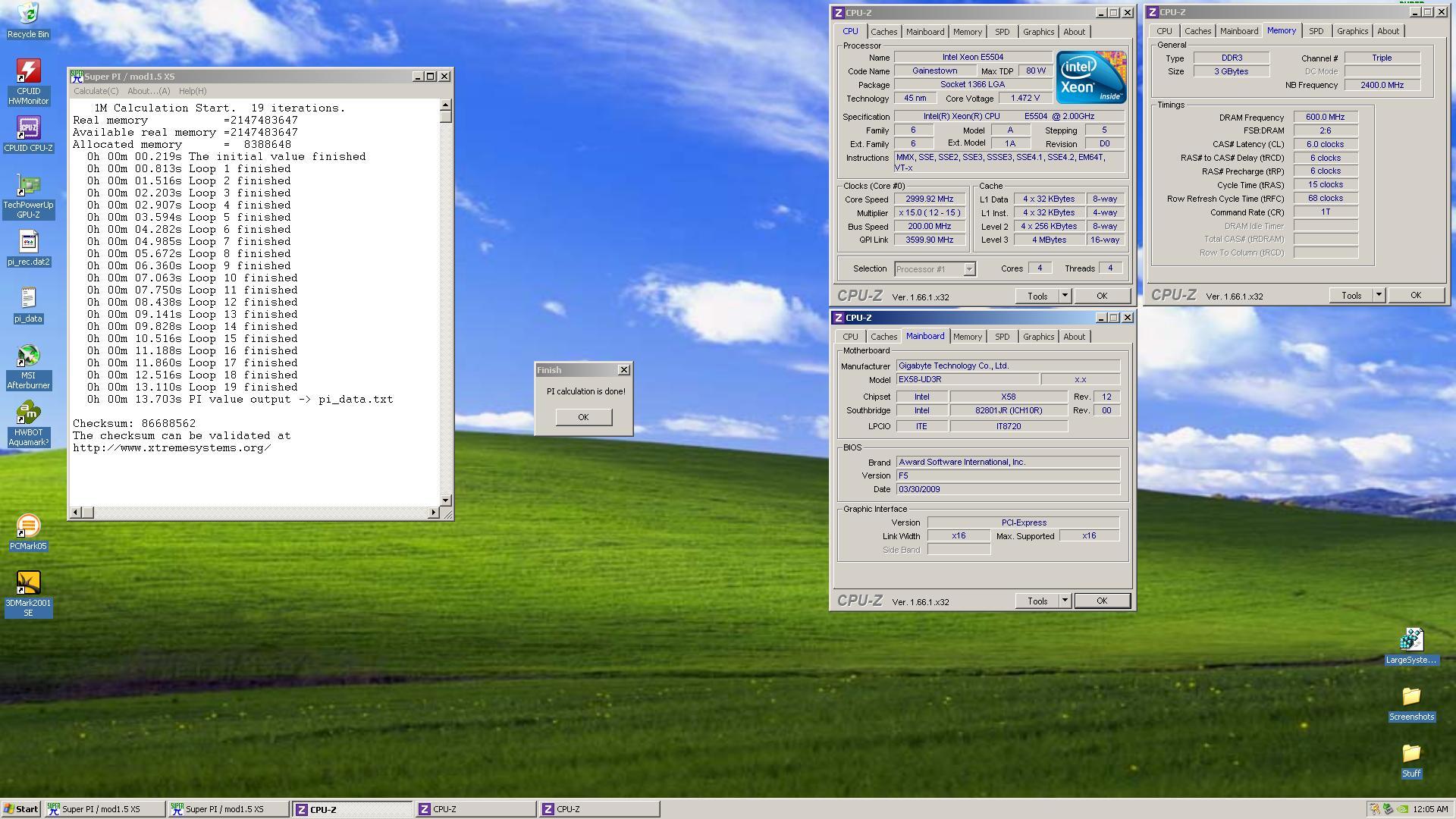Switch to second Super PI taskbar item
Image resolution: width=1456 pixels, height=819 pixels.
pyautogui.click(x=228, y=809)
